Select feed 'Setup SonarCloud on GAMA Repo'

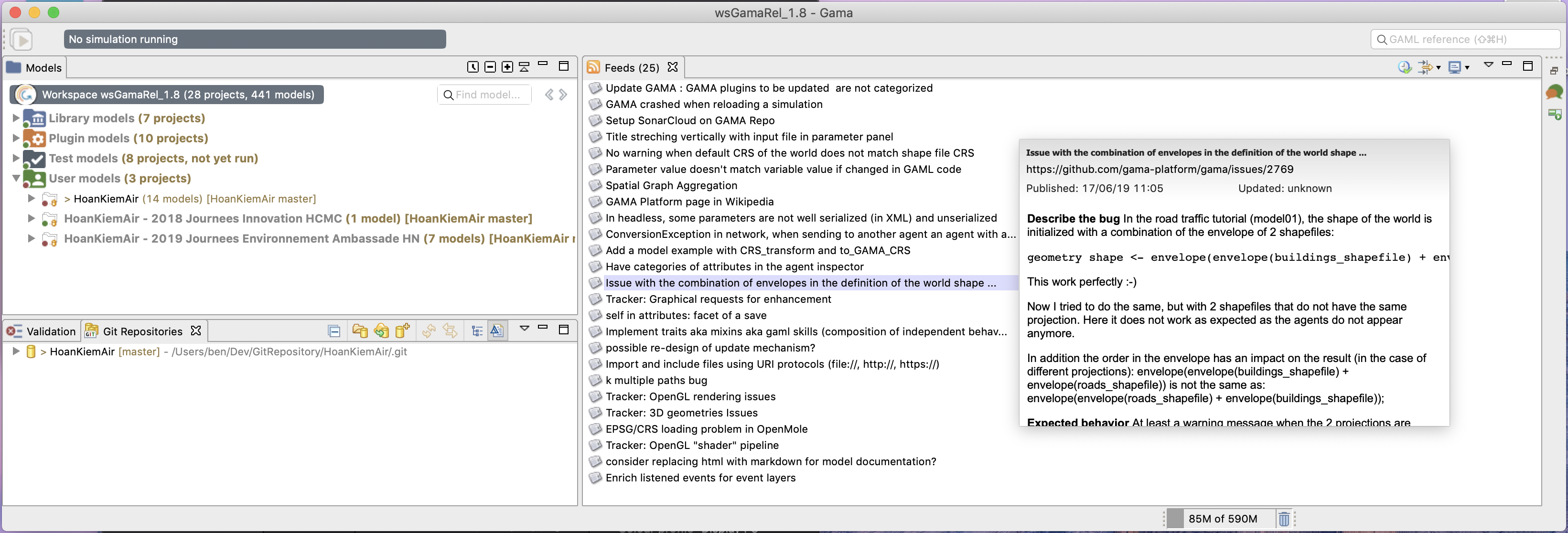(690, 120)
